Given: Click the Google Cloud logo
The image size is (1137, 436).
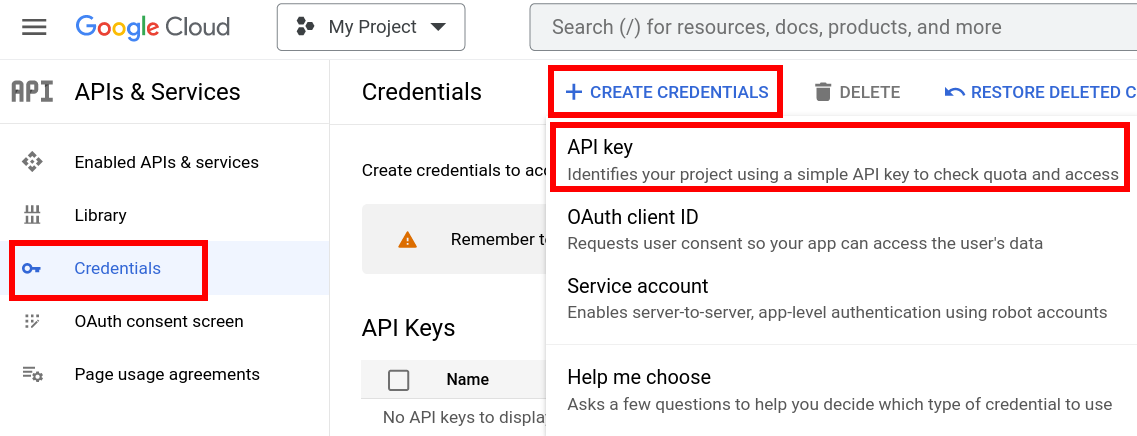Looking at the screenshot, I should tap(152, 28).
